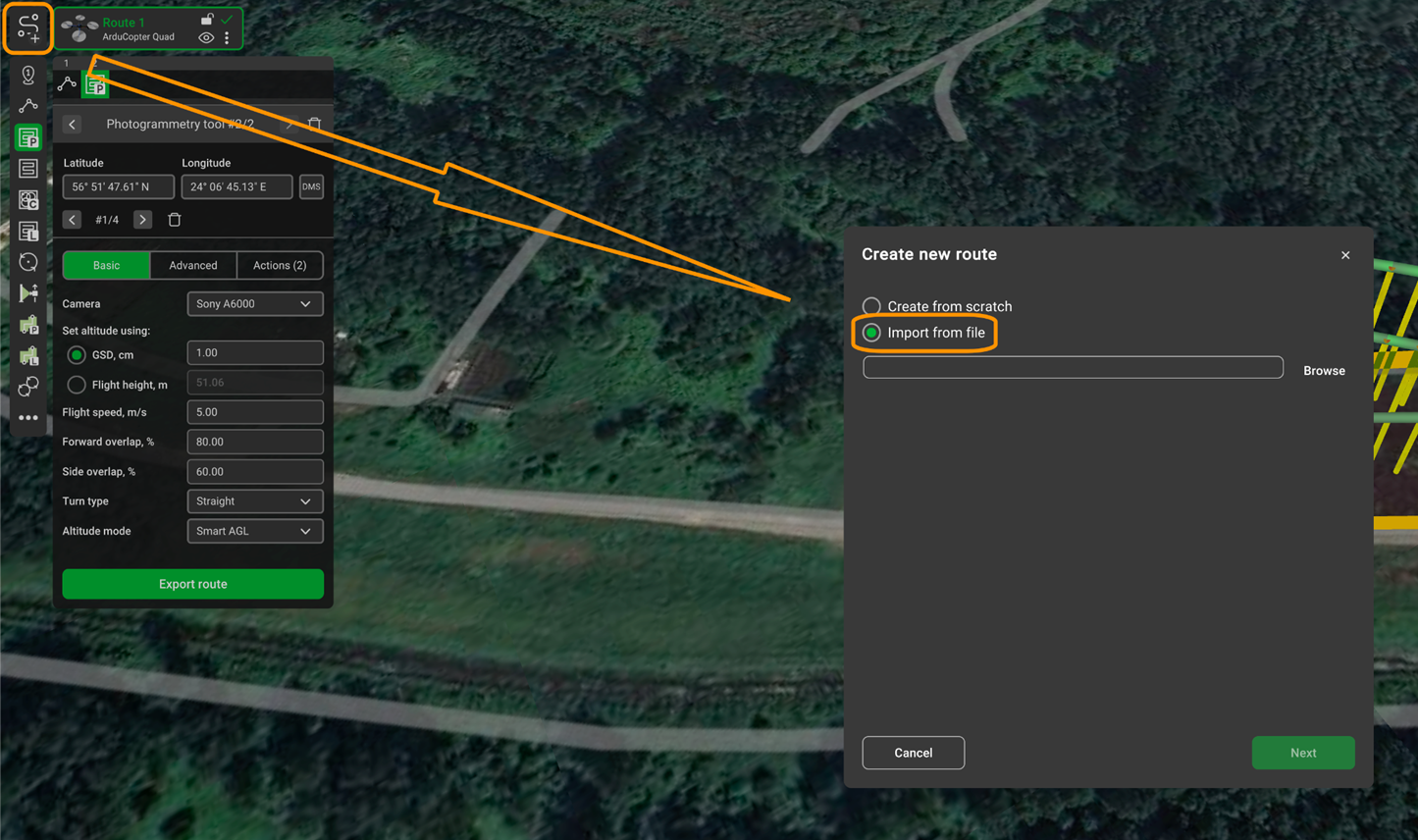
Task: Click the Forward overlap percent field
Action: point(254,442)
